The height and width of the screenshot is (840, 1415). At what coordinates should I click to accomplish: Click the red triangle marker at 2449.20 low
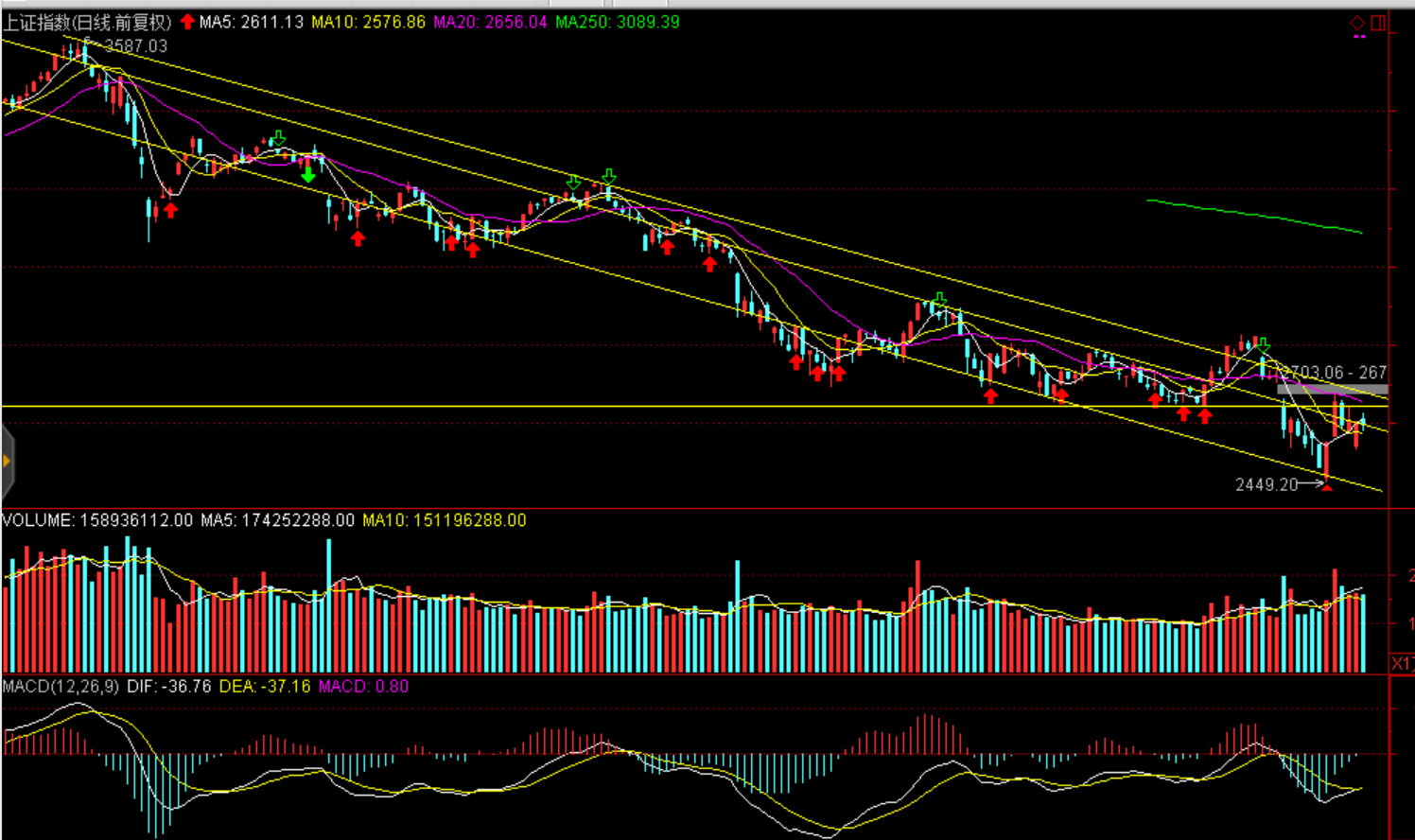(1327, 486)
